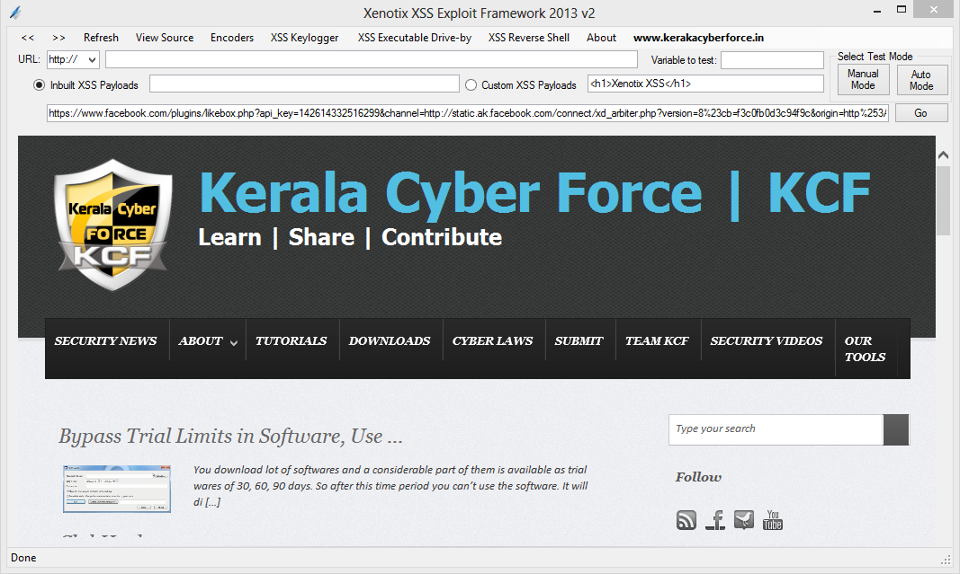The width and height of the screenshot is (960, 574).
Task: Click the article screenshot thumbnail
Action: (x=117, y=488)
